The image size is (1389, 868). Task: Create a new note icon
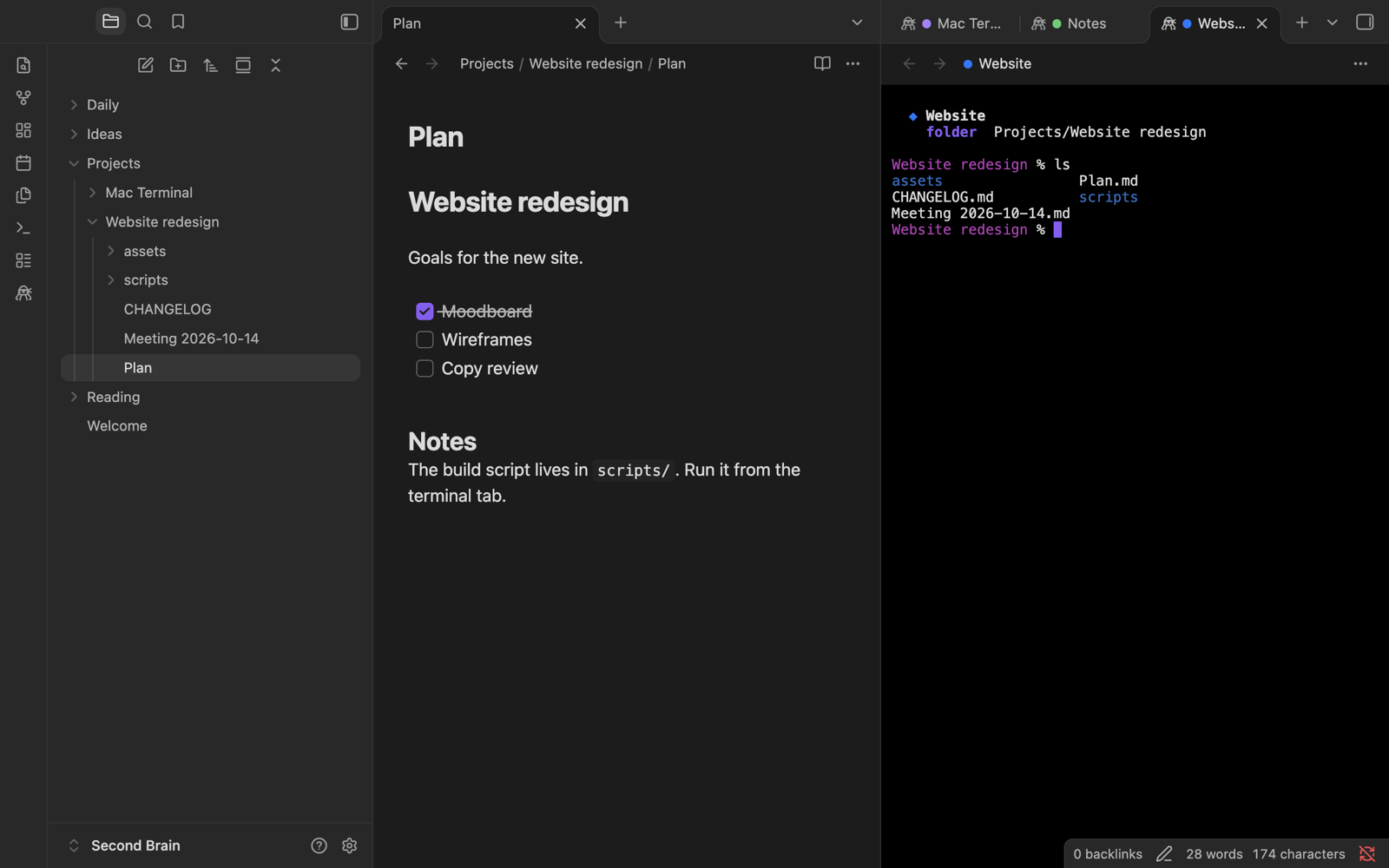146,65
